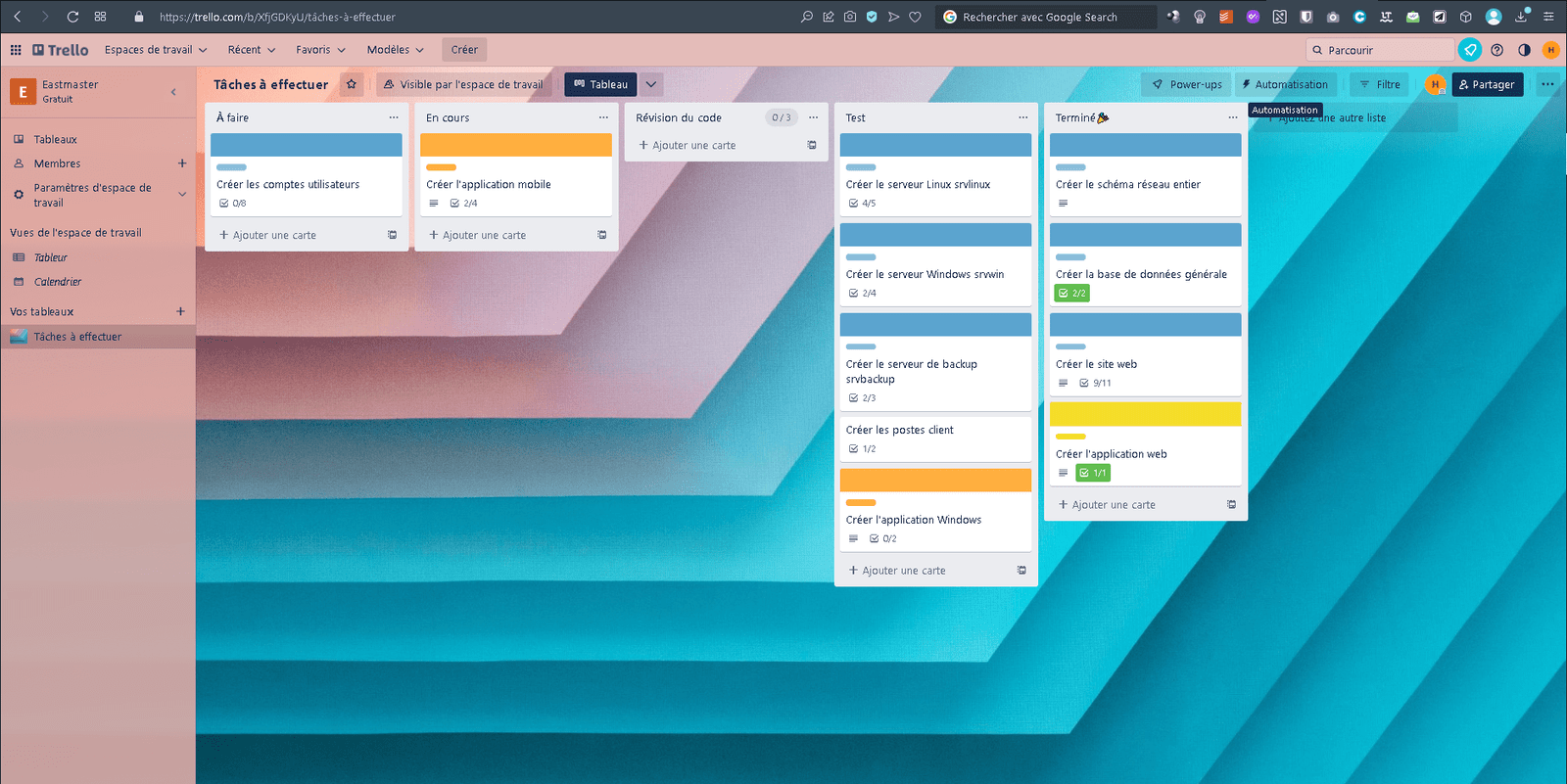Click Visible par l'espace de travail
This screenshot has height=784, width=1567.
coord(462,84)
